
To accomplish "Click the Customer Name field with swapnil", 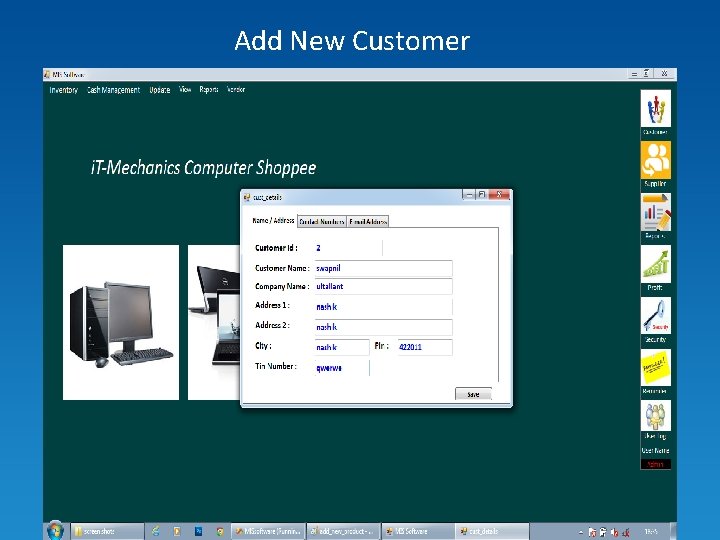I will pyautogui.click(x=383, y=268).
